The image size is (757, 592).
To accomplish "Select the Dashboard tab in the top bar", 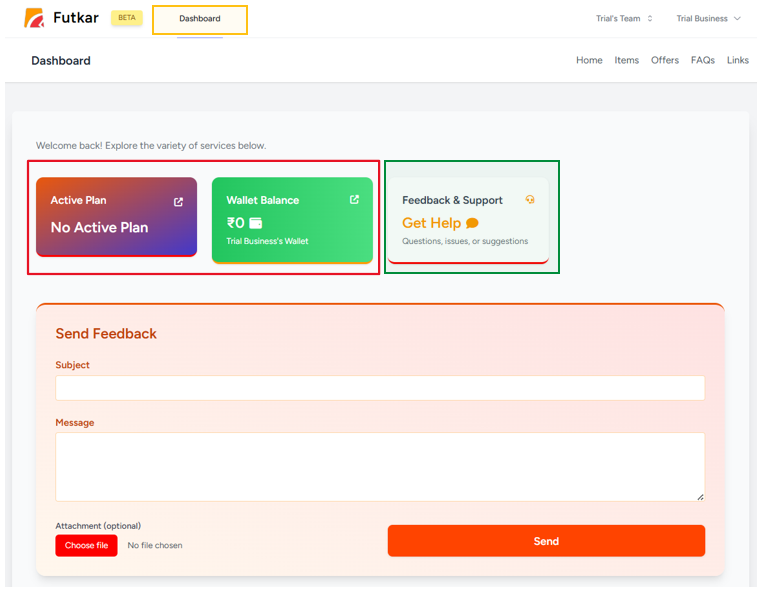I will click(200, 19).
